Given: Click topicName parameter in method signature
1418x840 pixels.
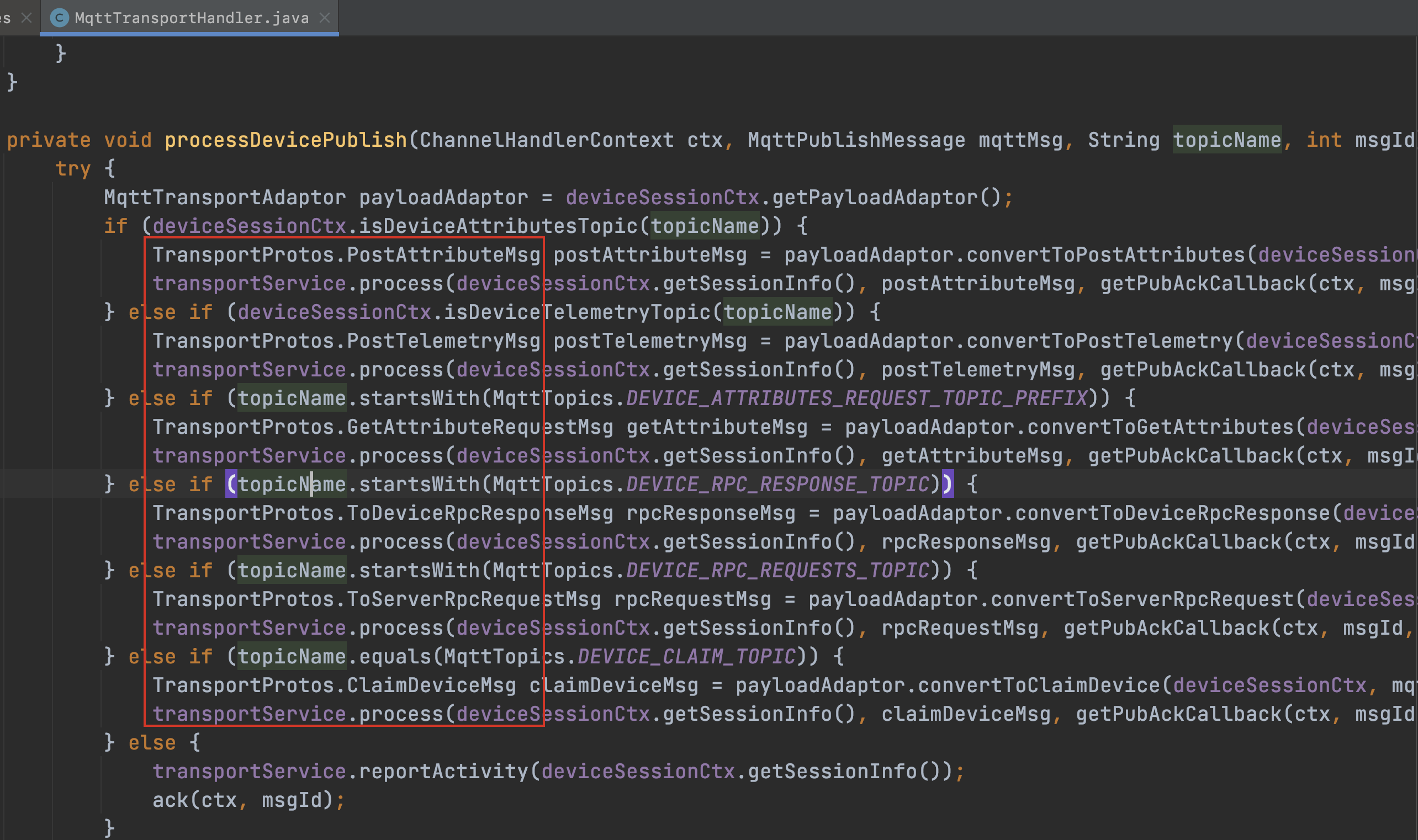Looking at the screenshot, I should 1226,140.
